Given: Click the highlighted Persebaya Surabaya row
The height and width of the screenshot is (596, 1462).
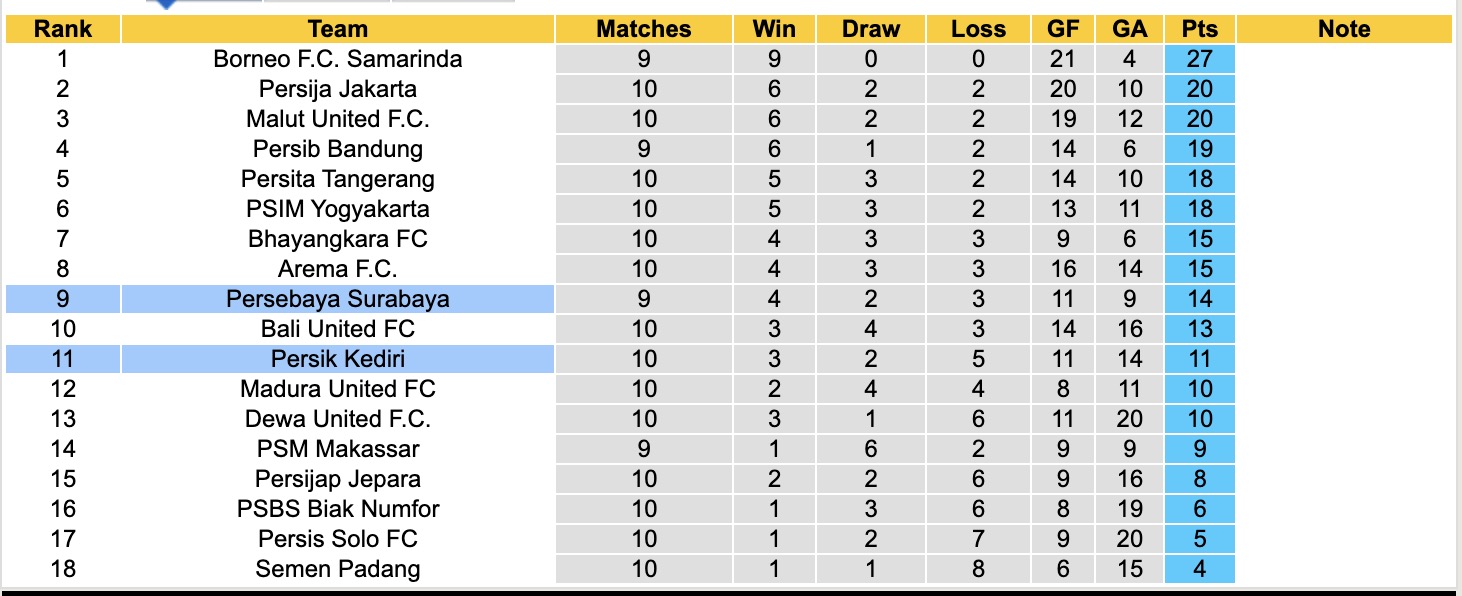Looking at the screenshot, I should [x=338, y=299].
